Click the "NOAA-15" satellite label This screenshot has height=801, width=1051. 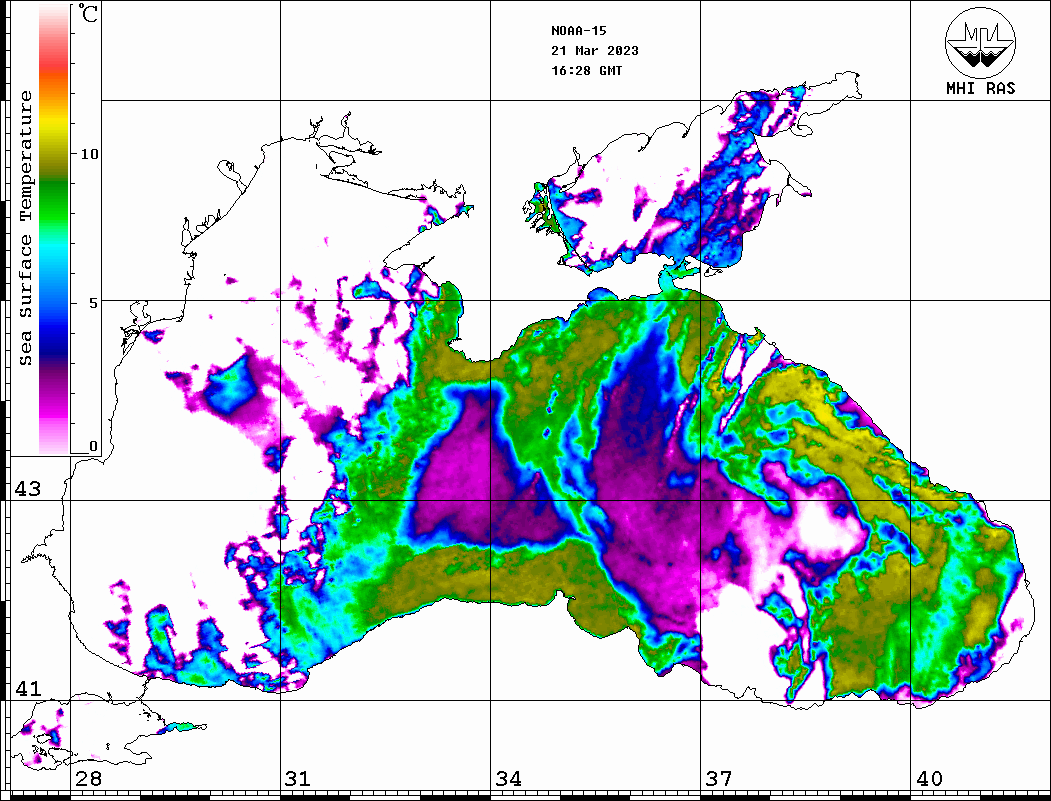[x=578, y=31]
